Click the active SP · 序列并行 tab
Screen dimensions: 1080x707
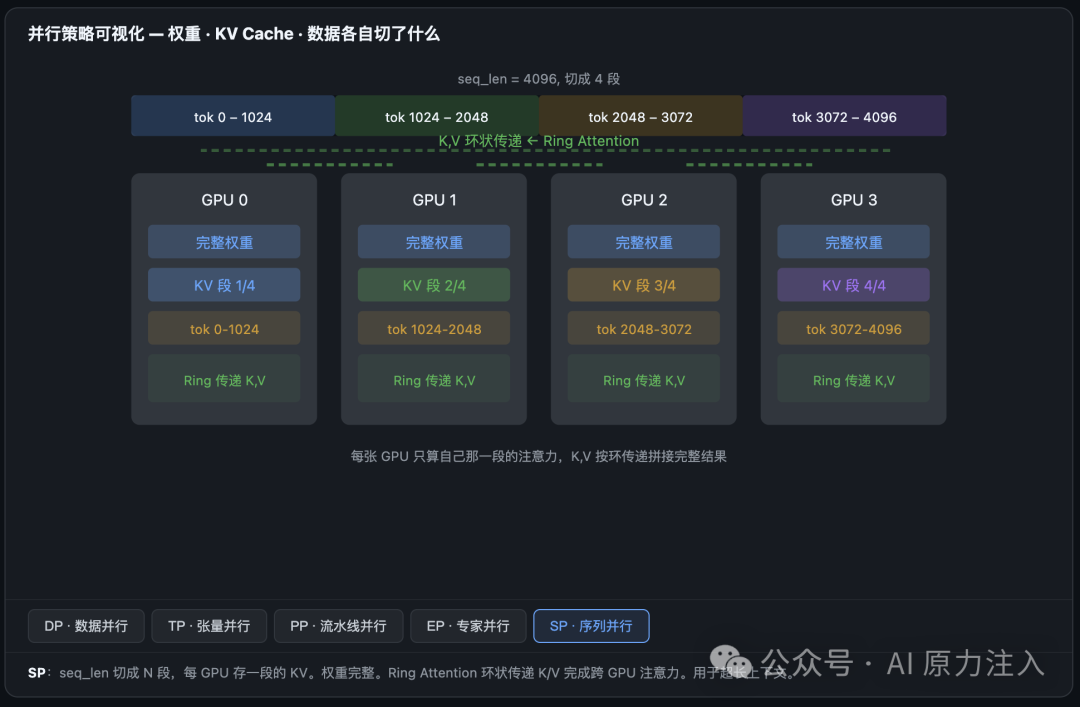[591, 626]
